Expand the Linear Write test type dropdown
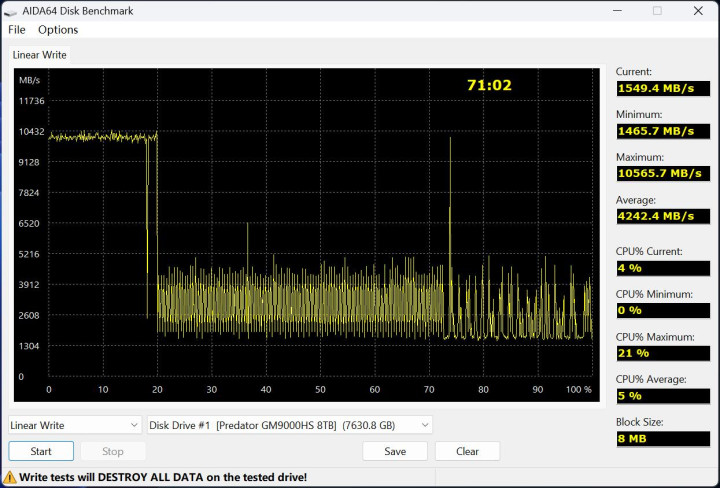The height and width of the screenshot is (488, 720). 75,425
